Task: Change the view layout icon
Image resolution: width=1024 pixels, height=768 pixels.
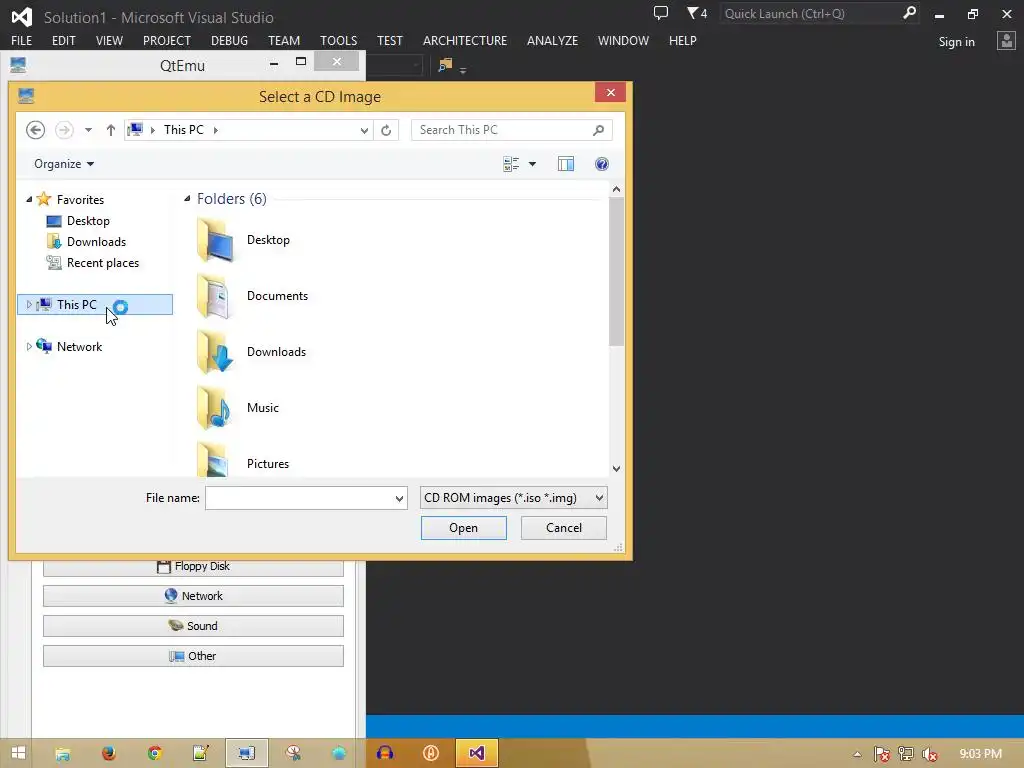Action: coord(511,164)
